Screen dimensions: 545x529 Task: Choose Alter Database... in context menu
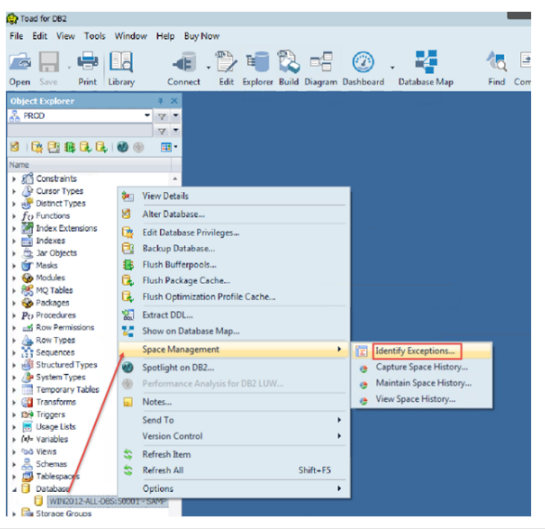[234, 214]
